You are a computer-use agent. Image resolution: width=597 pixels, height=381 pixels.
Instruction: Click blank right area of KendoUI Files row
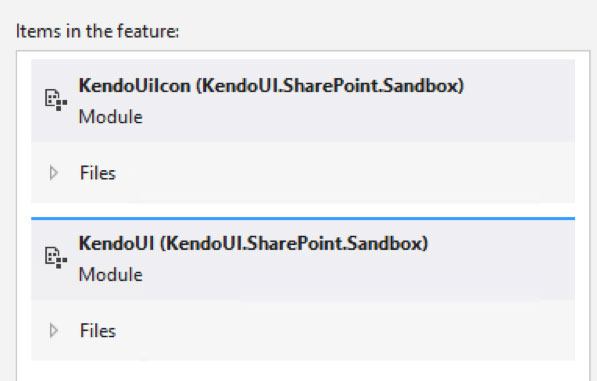(345, 330)
